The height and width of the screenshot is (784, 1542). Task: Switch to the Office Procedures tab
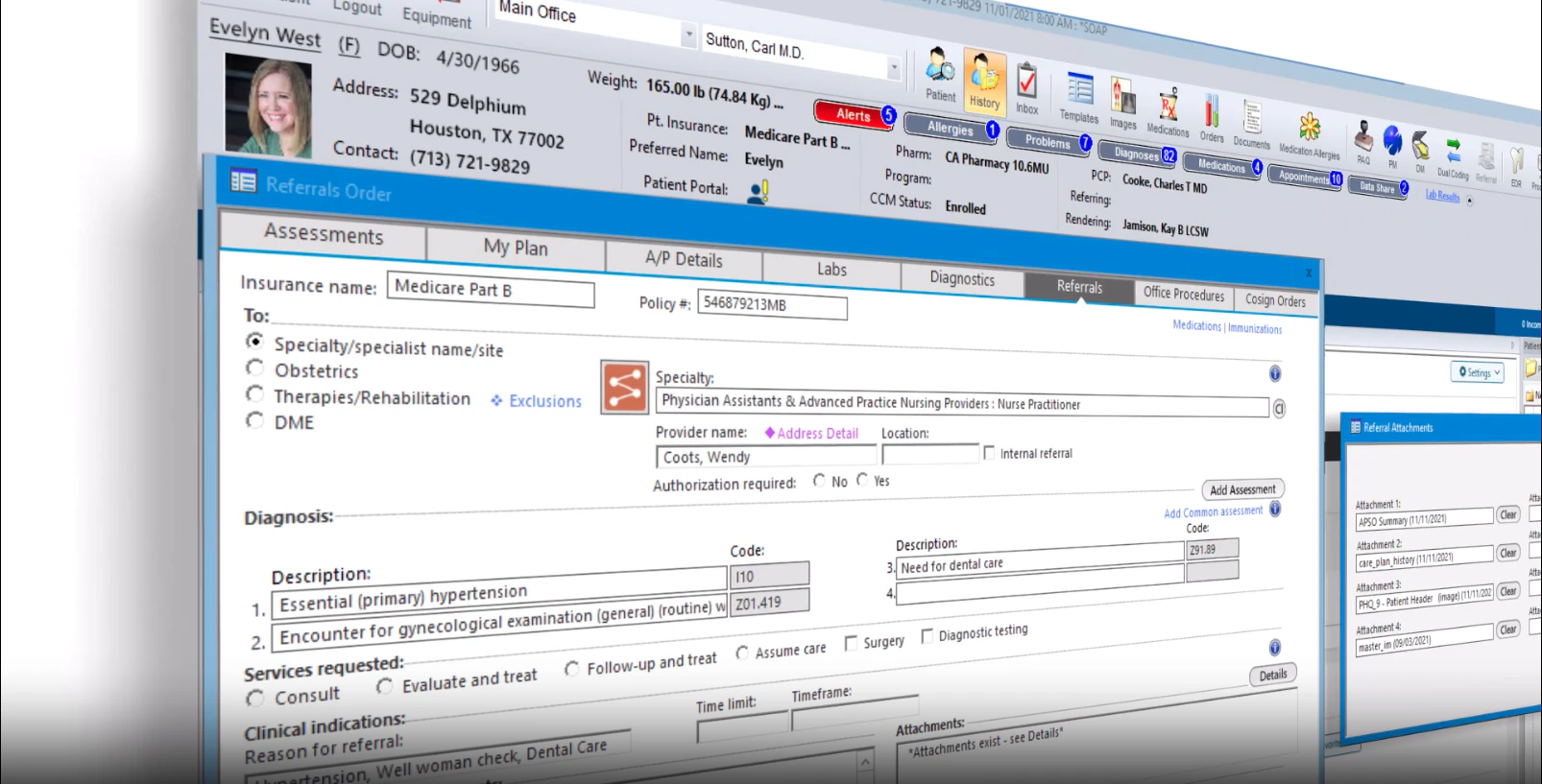(x=1184, y=294)
